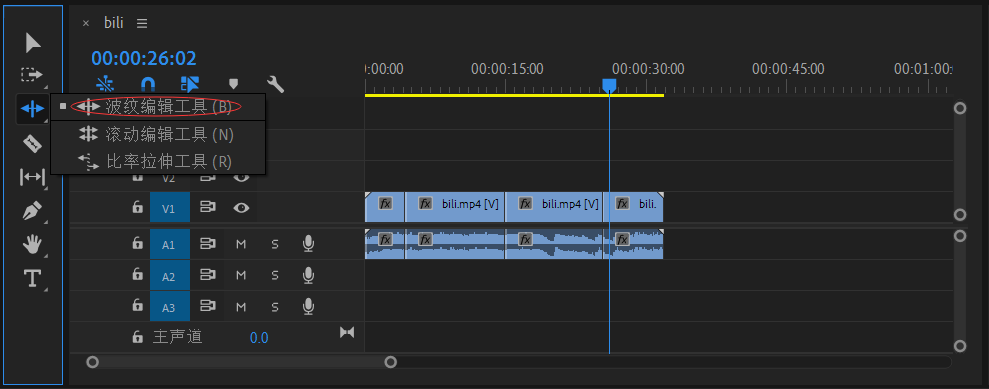
Task: Click left handle of horizontal zoom scrollbar
Action: (x=93, y=362)
